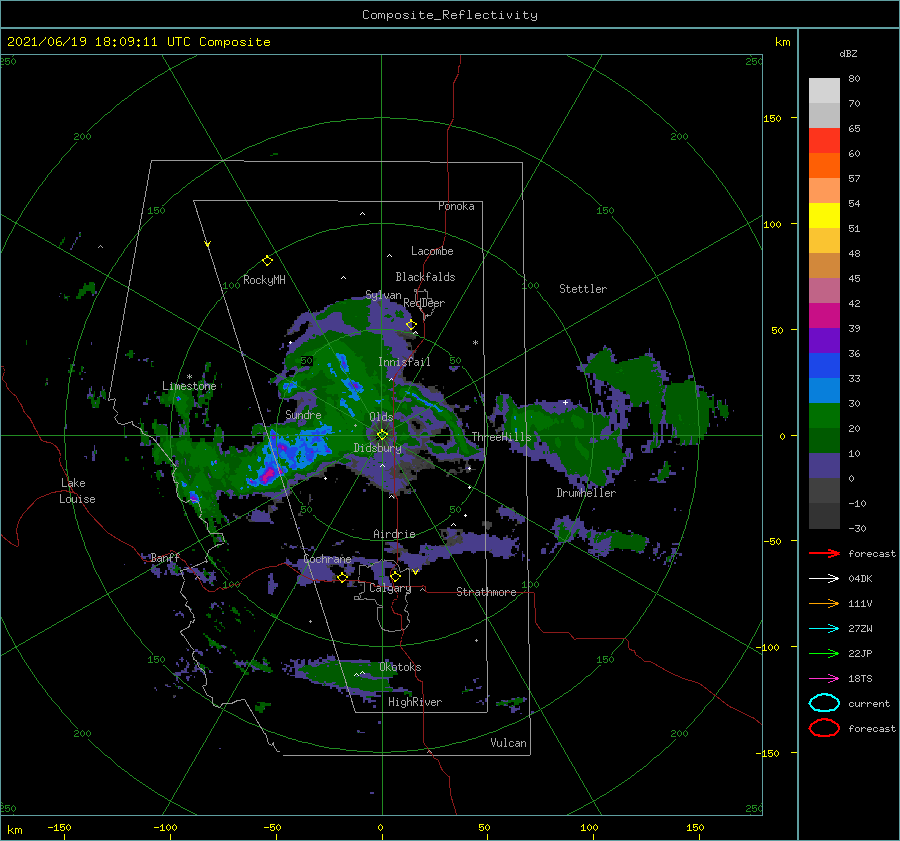The width and height of the screenshot is (900, 841).
Task: Click the Calgary city label
Action: pyautogui.click(x=390, y=588)
